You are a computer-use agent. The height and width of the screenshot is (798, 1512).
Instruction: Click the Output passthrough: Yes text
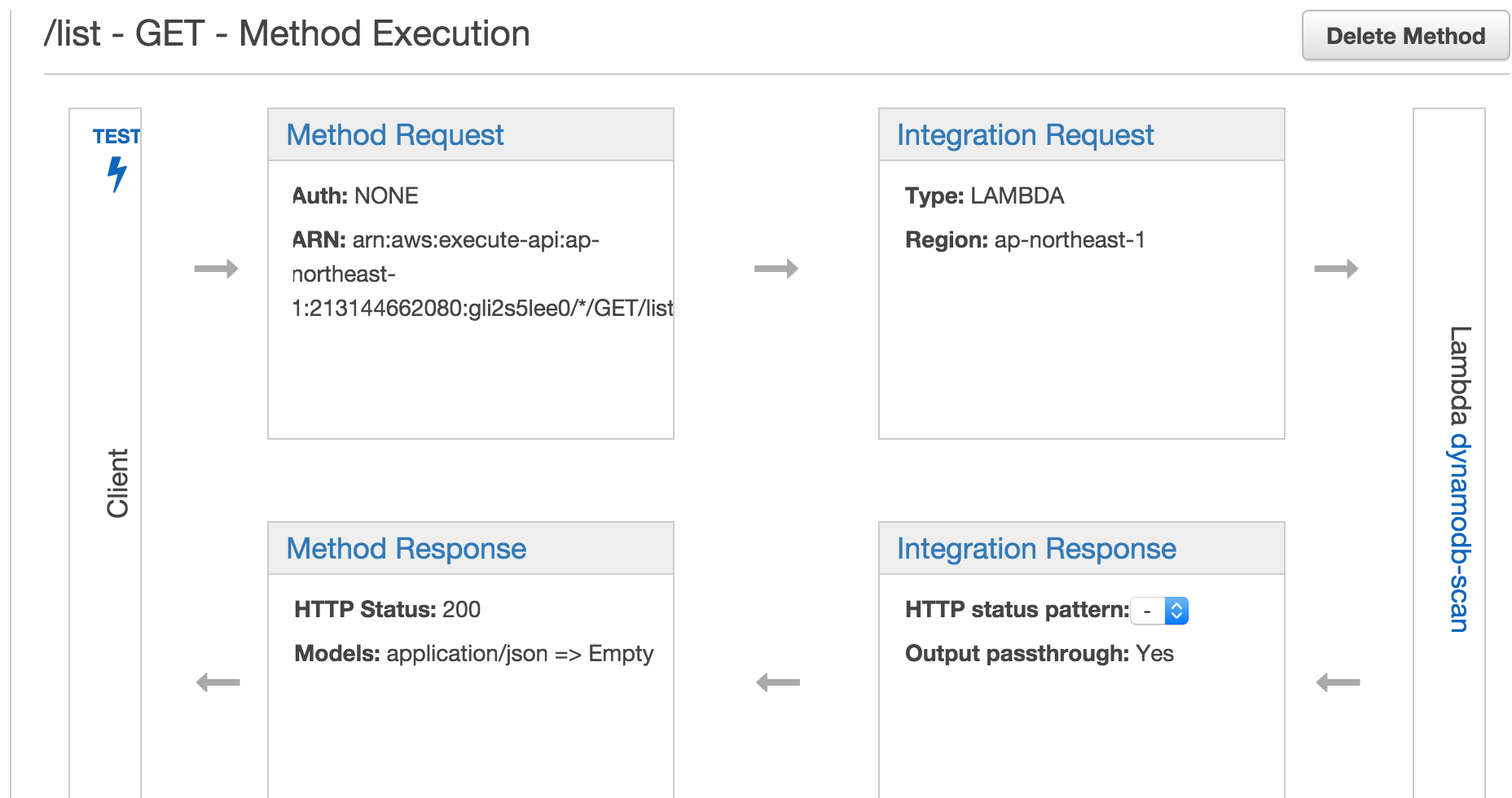[1039, 653]
